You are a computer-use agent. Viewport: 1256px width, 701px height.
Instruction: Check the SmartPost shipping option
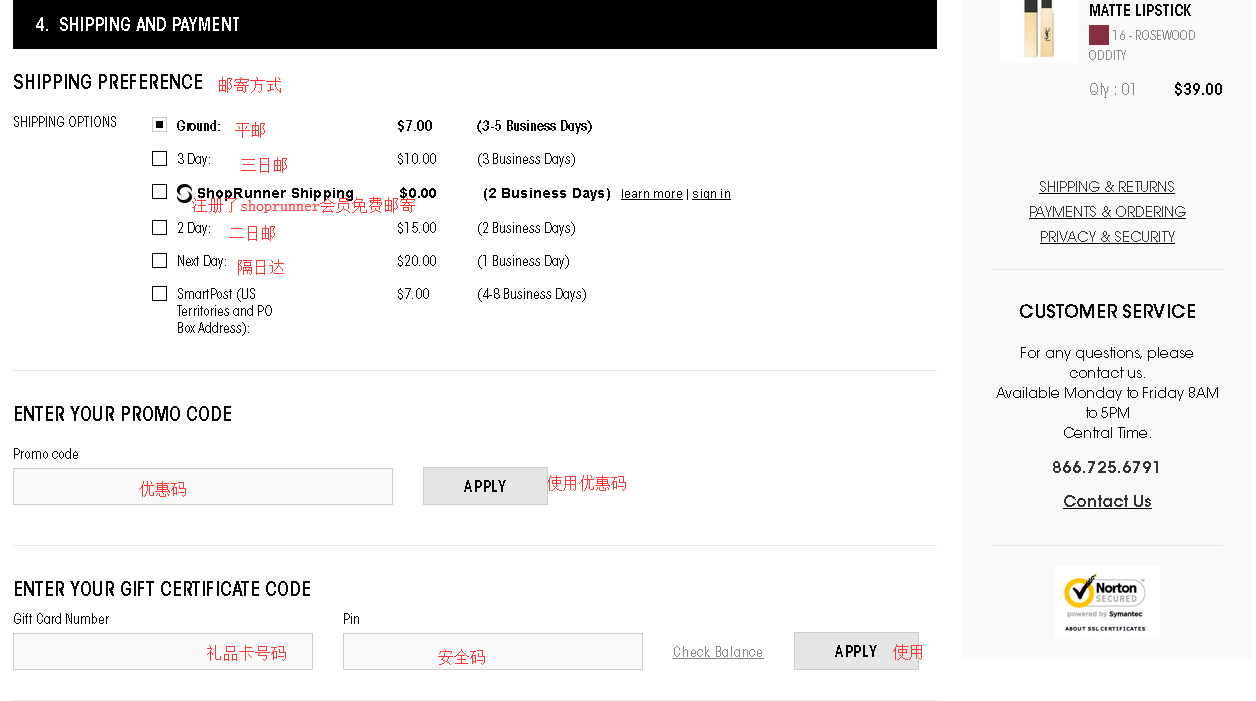pos(159,293)
